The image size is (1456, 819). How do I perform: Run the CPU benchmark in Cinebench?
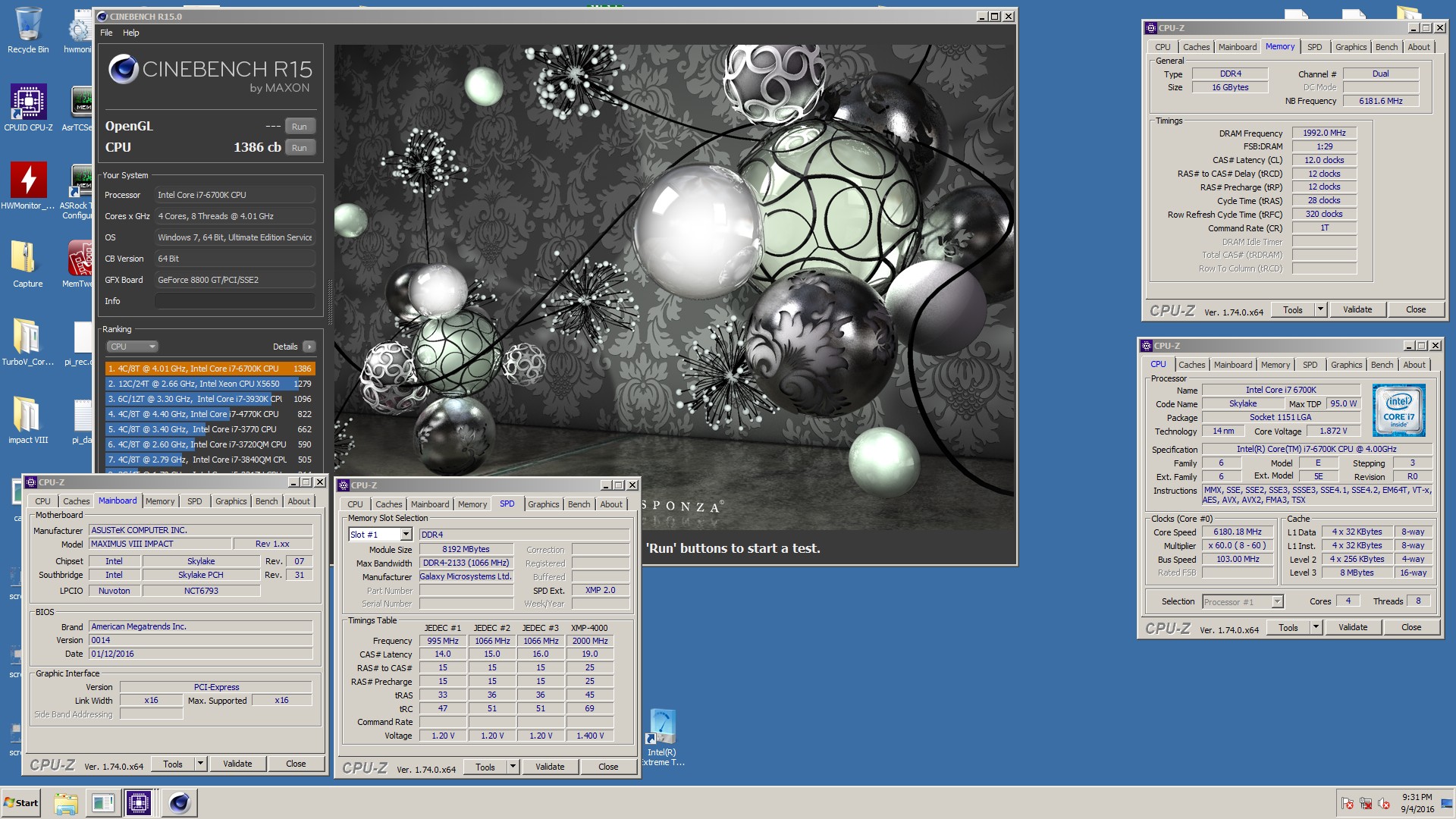[300, 148]
